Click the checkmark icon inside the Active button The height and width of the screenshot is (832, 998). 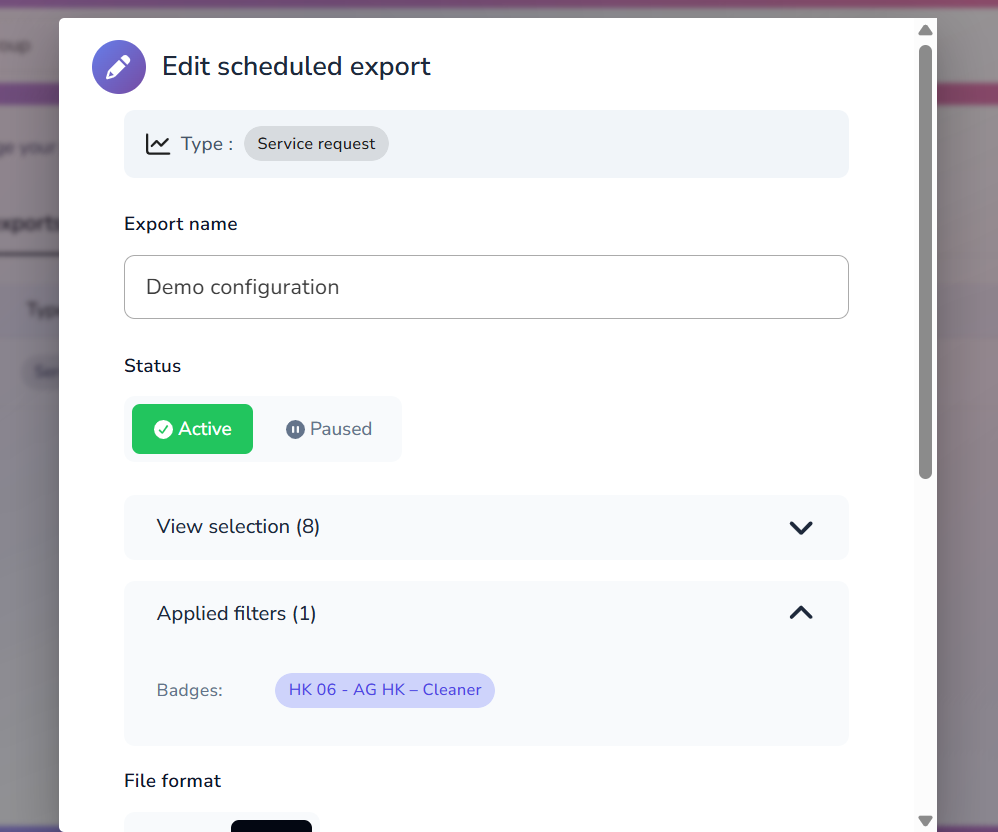click(x=163, y=429)
